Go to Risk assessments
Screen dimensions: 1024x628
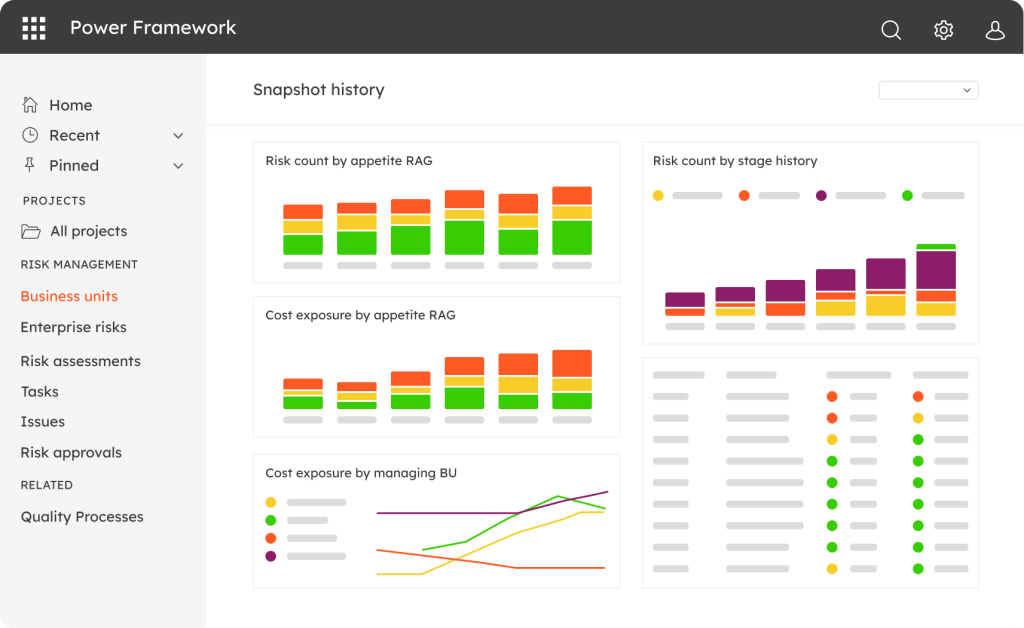(80, 361)
